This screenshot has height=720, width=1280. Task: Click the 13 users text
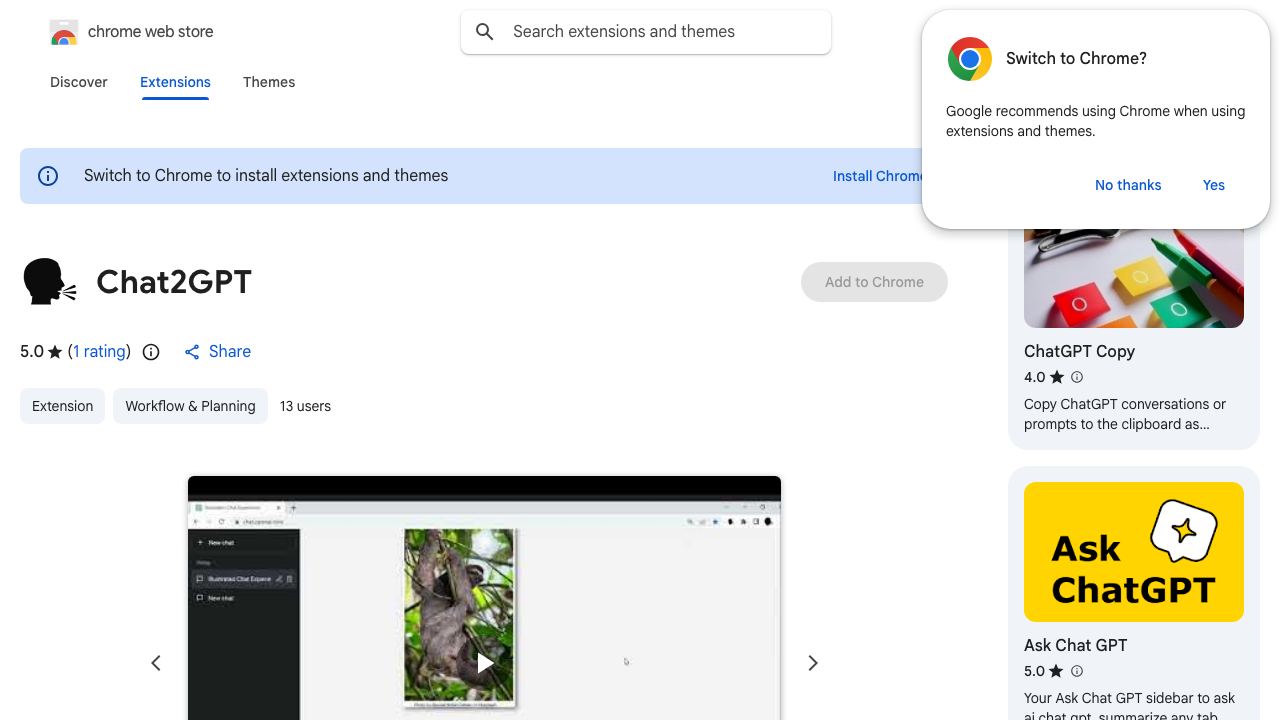(305, 406)
